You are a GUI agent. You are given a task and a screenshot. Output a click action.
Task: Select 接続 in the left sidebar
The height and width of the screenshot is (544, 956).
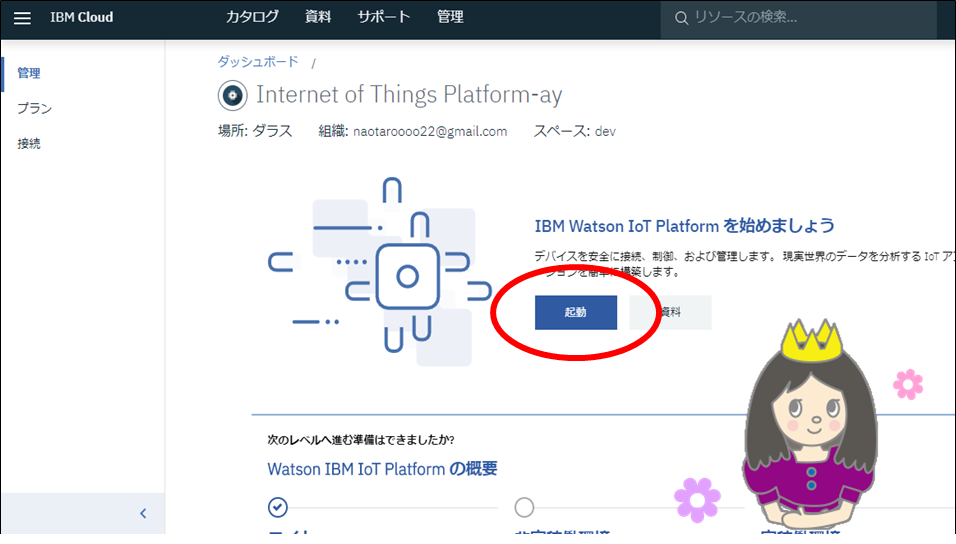coord(29,144)
